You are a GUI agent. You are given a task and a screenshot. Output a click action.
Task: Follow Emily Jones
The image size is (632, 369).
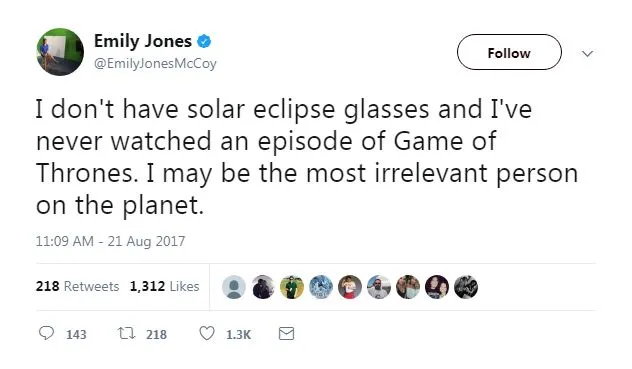click(x=509, y=52)
